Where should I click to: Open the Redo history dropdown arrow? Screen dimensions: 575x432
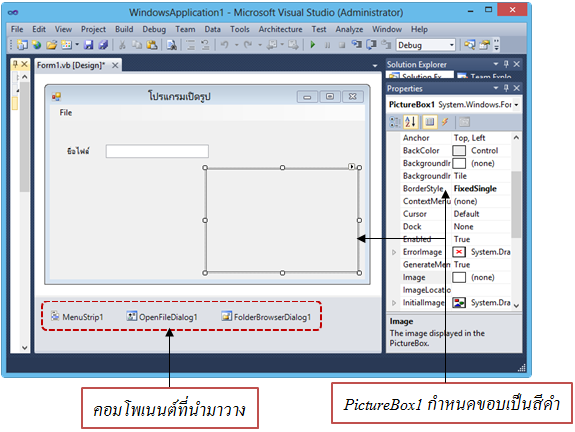[260, 45]
